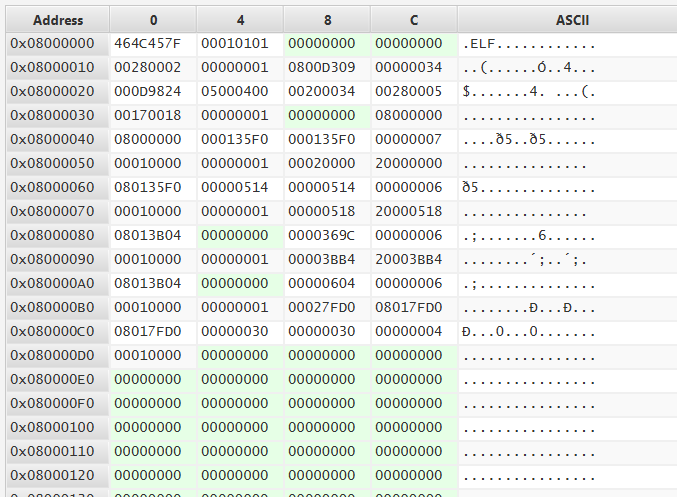The width and height of the screenshot is (677, 497).
Task: Select hex value 00027FD0
Action: [x=327, y=307]
